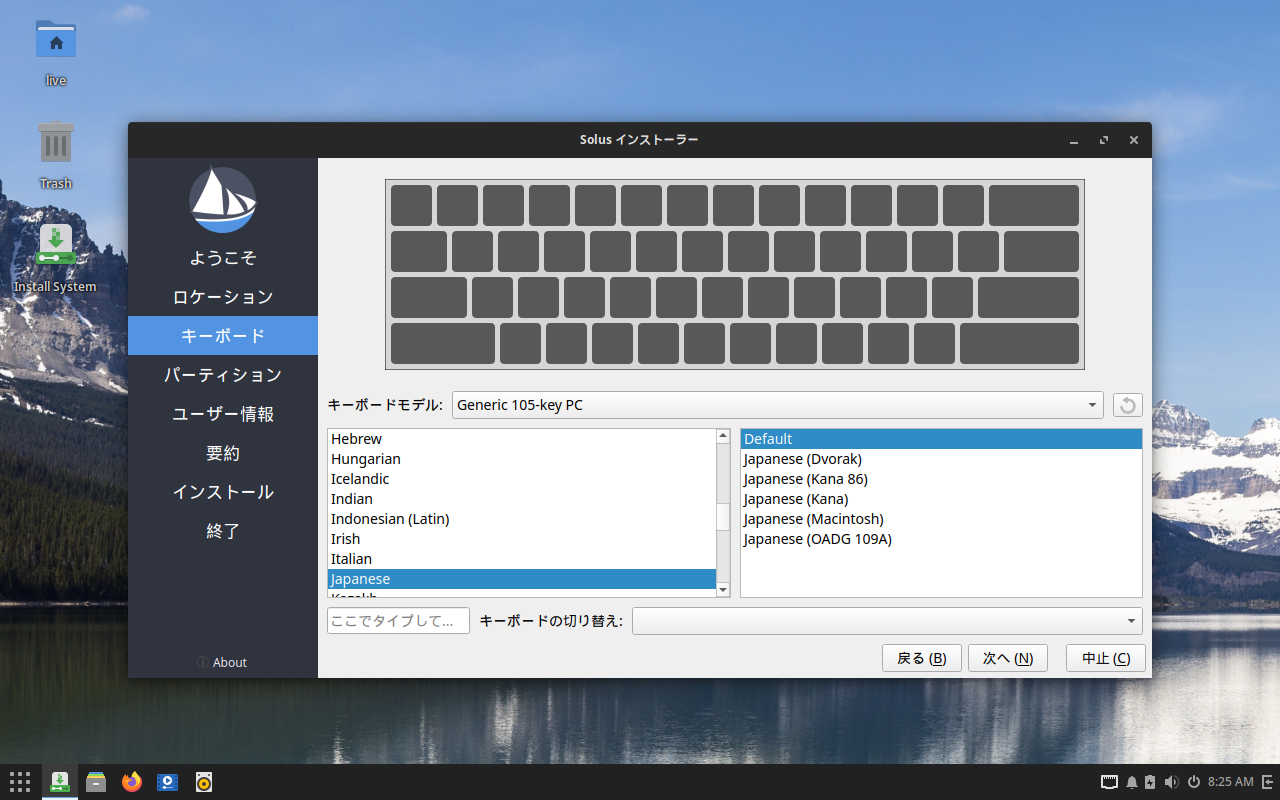Launch Firefox from the taskbar
Screen dimensions: 1280x800
point(132,782)
